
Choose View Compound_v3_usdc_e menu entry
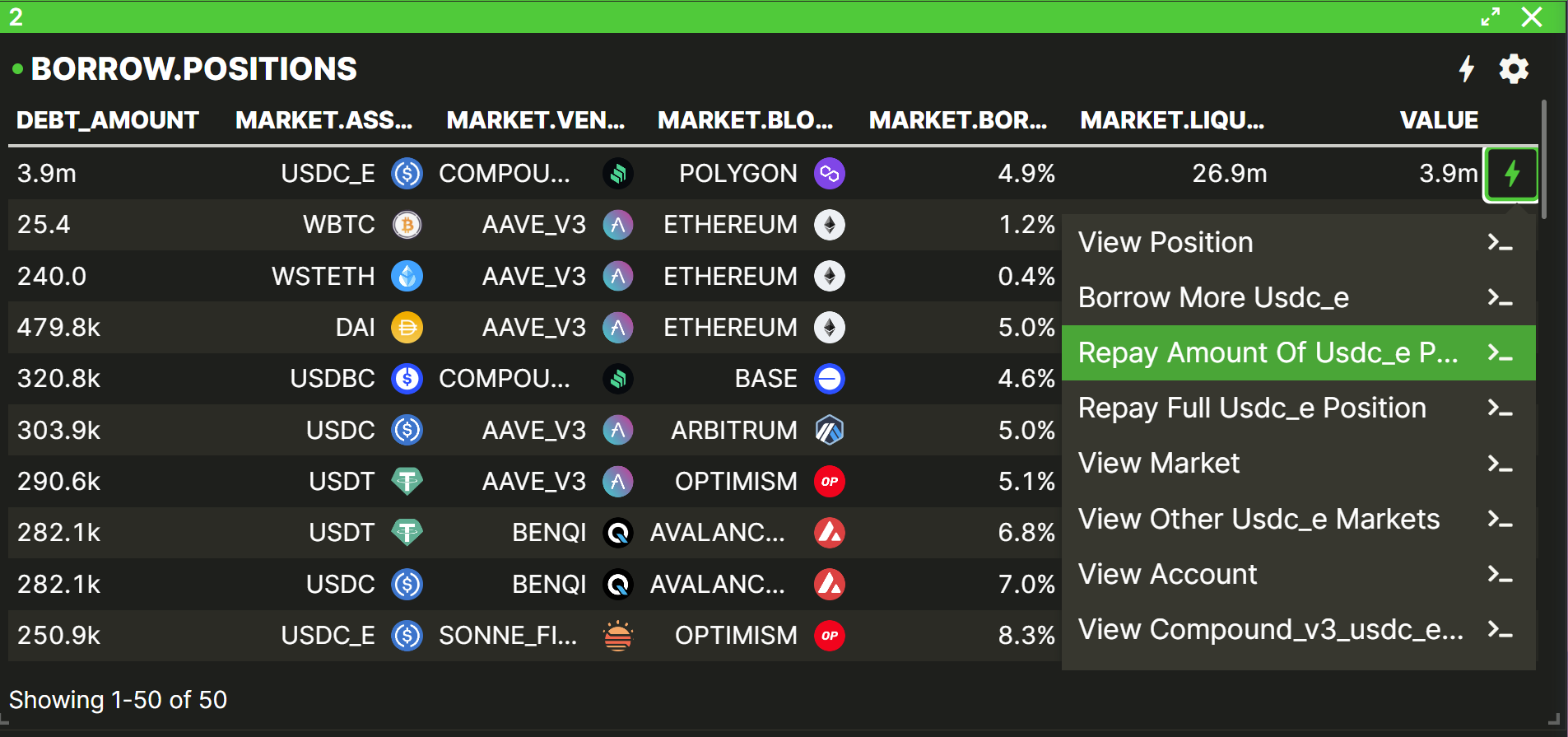coord(1299,630)
